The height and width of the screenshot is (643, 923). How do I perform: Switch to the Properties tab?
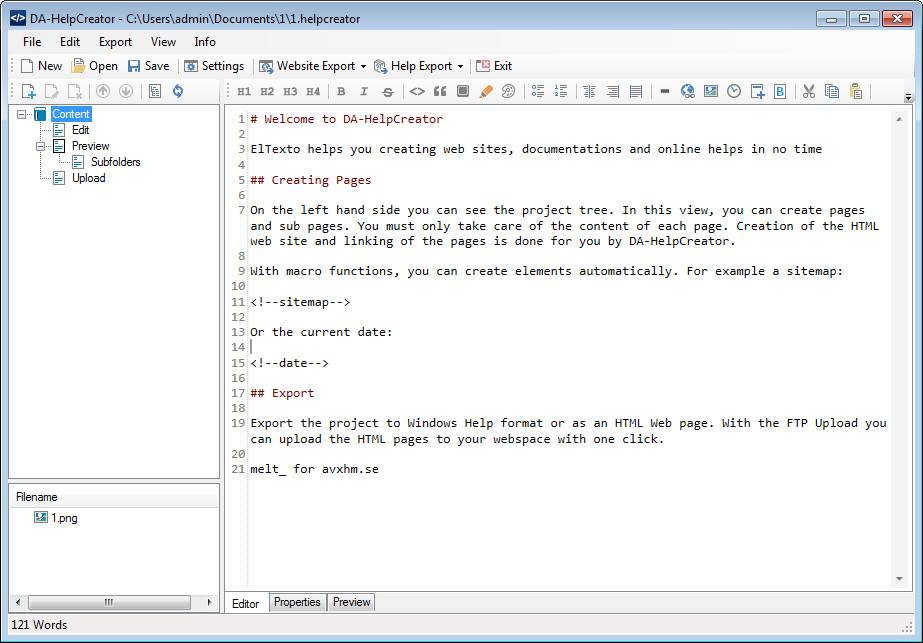click(x=297, y=602)
